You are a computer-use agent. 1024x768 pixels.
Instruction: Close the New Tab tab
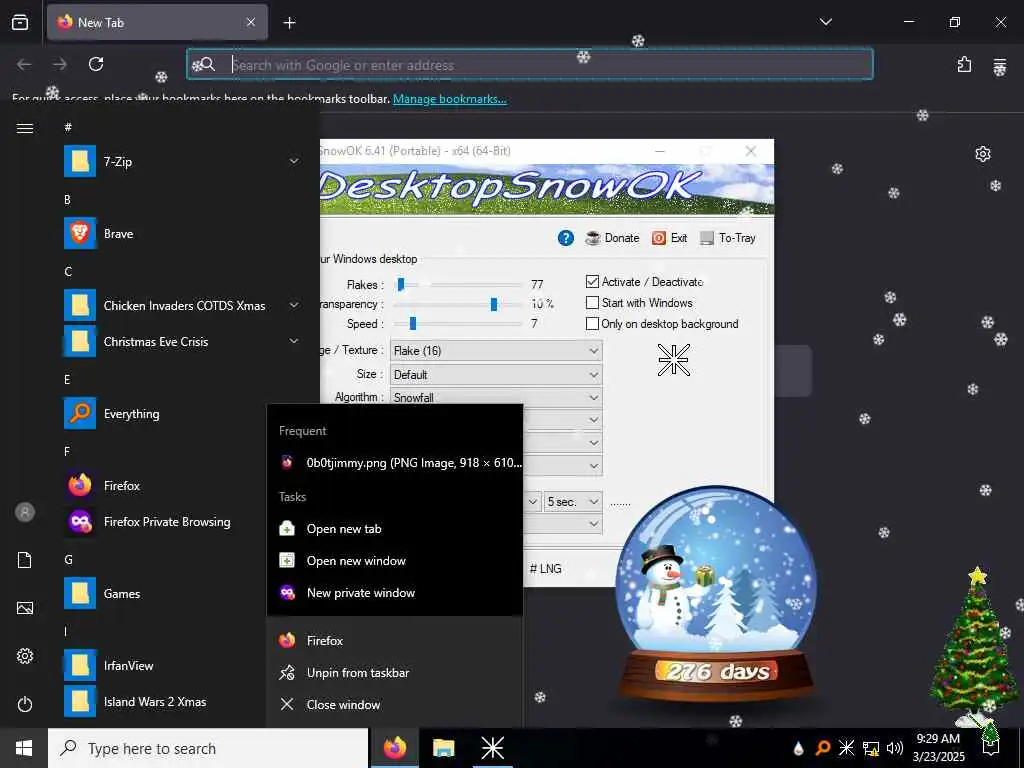[x=251, y=22]
